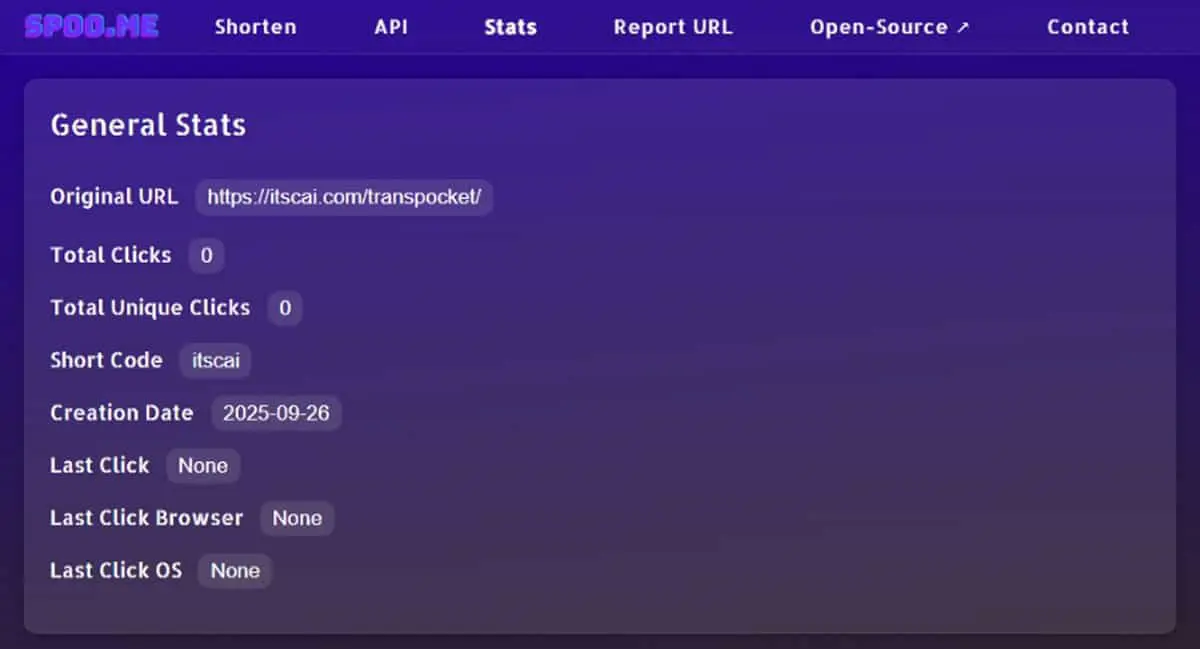Click the Last Click None value
1200x649 pixels.
pyautogui.click(x=203, y=465)
